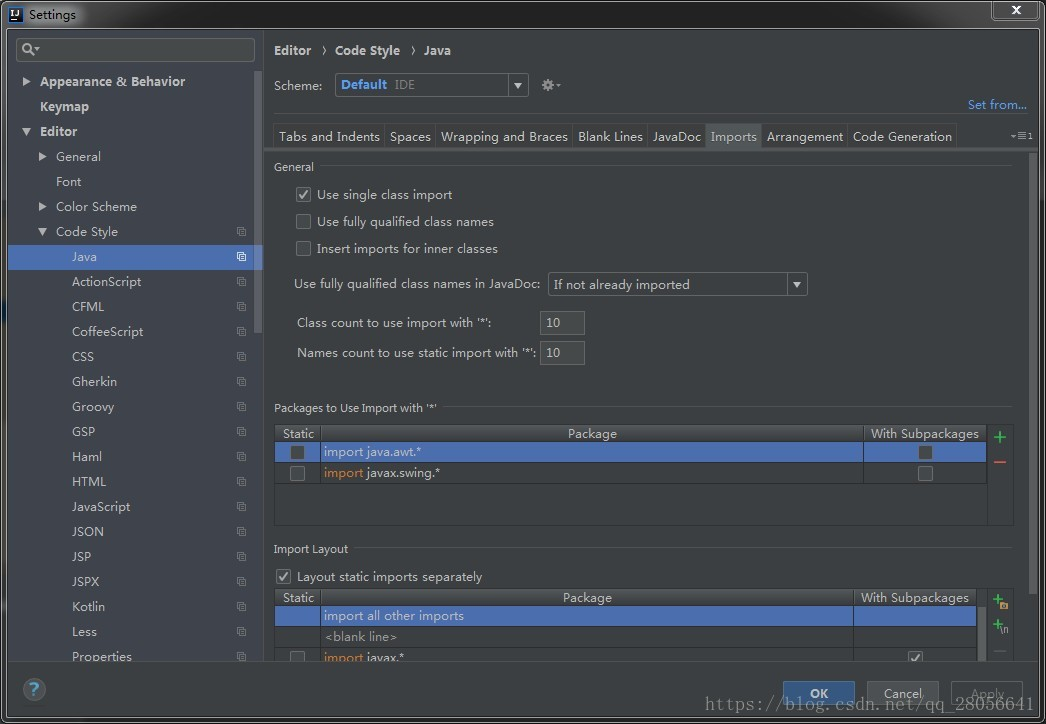The image size is (1046, 724).
Task: Click copy icon next to CFML
Action: 241,307
